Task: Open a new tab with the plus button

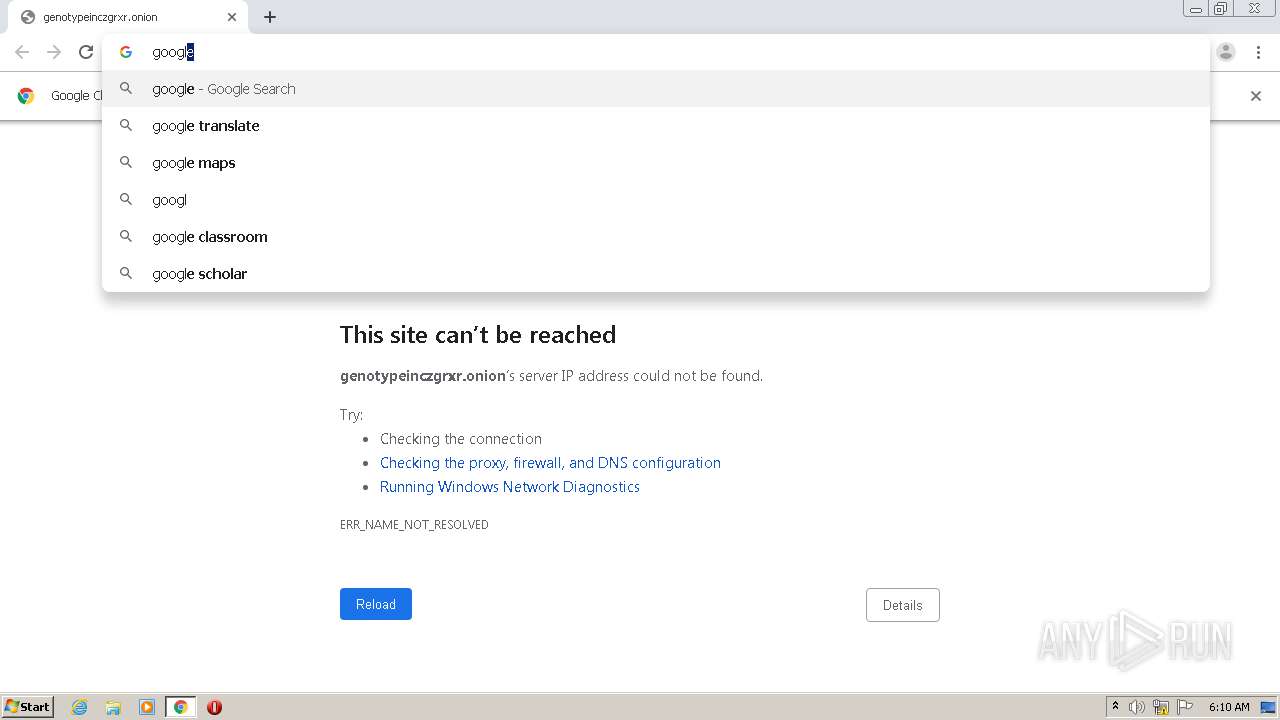Action: click(x=270, y=17)
